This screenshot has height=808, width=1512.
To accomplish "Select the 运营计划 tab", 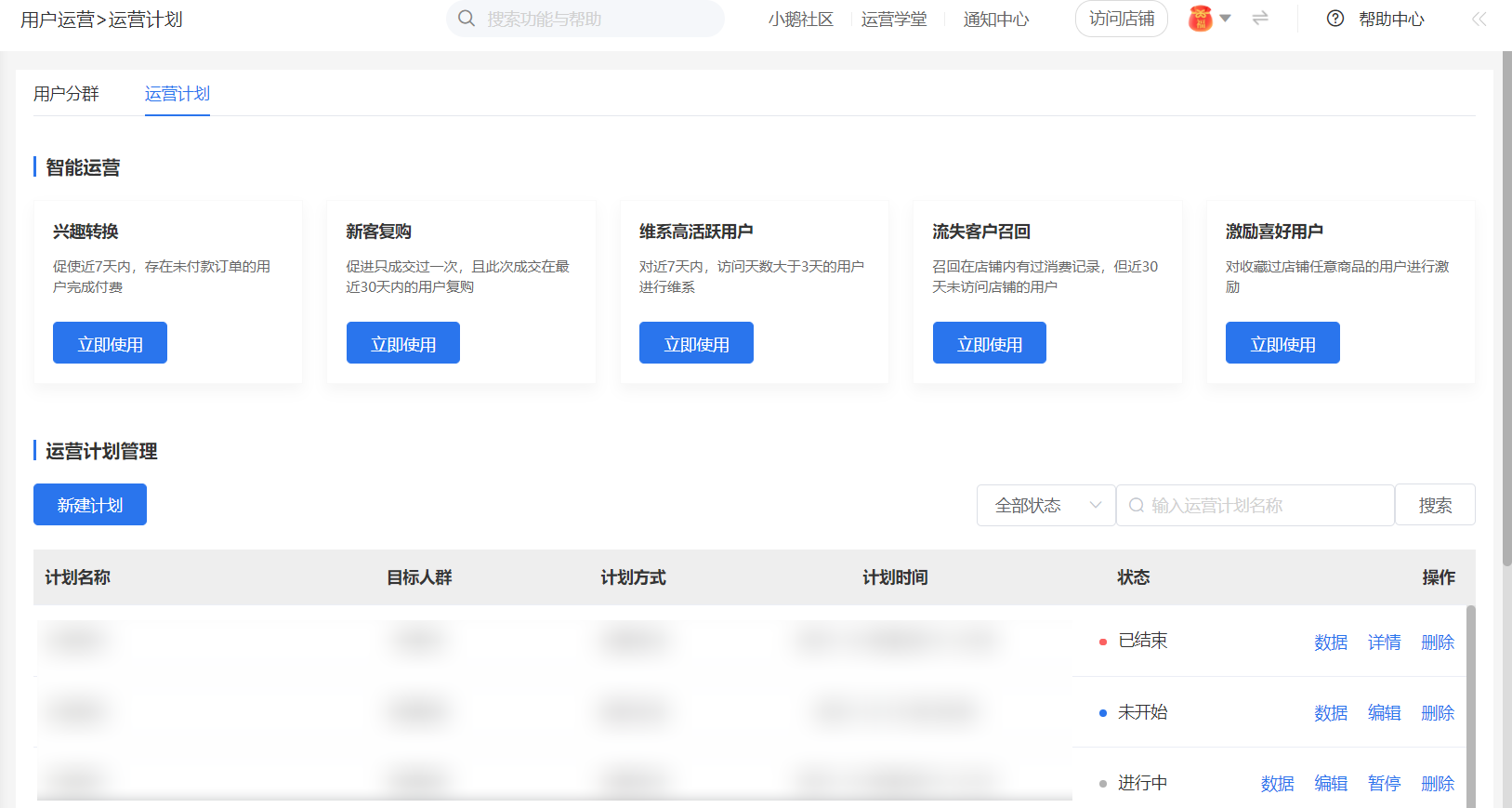I will [x=177, y=94].
